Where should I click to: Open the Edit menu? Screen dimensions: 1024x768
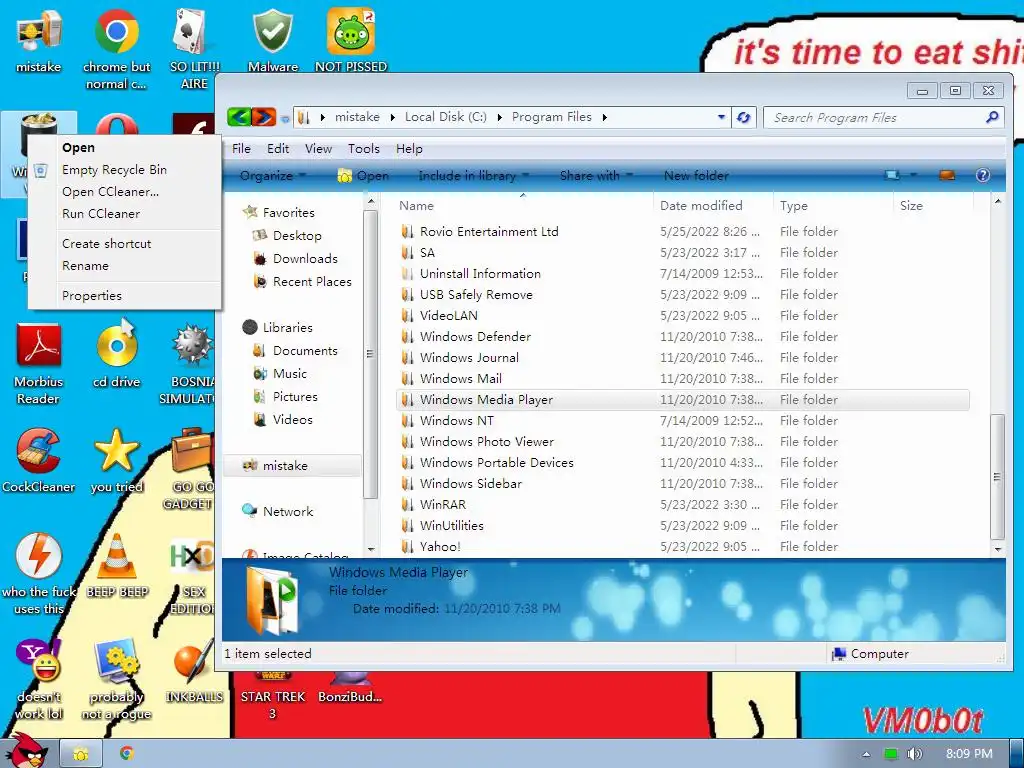(x=278, y=149)
